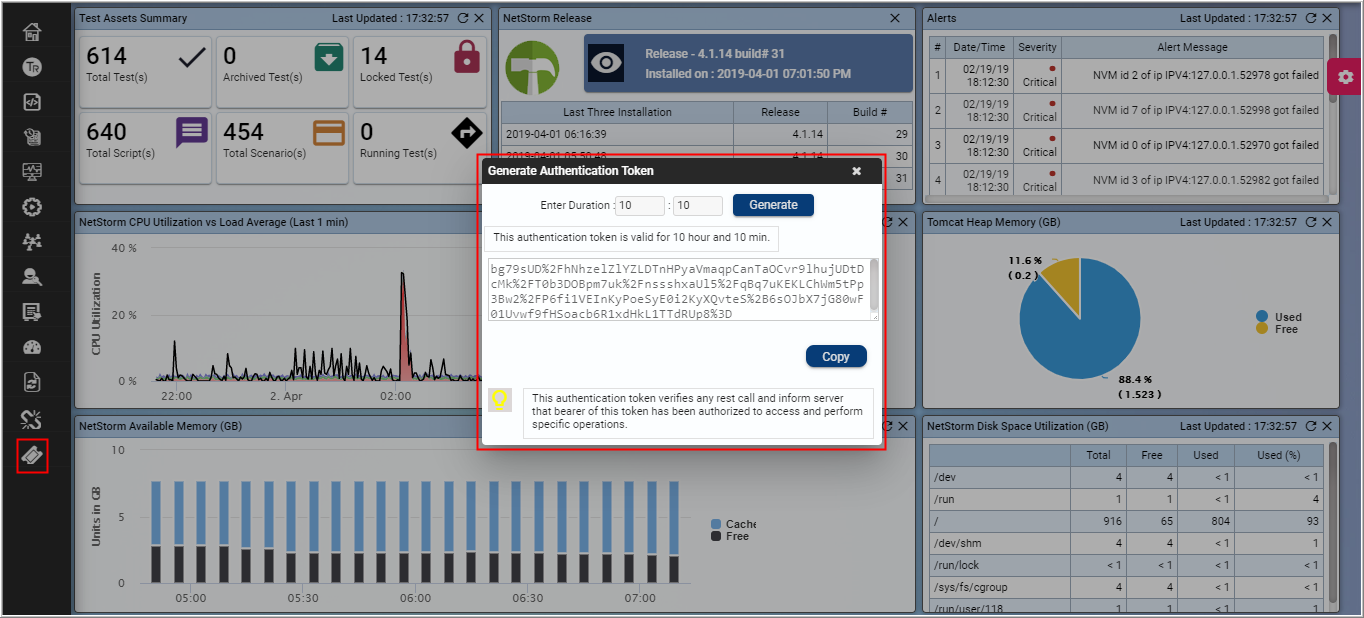This screenshot has height=618, width=1364.
Task: Click inside the generated token text area
Action: click(x=678, y=290)
